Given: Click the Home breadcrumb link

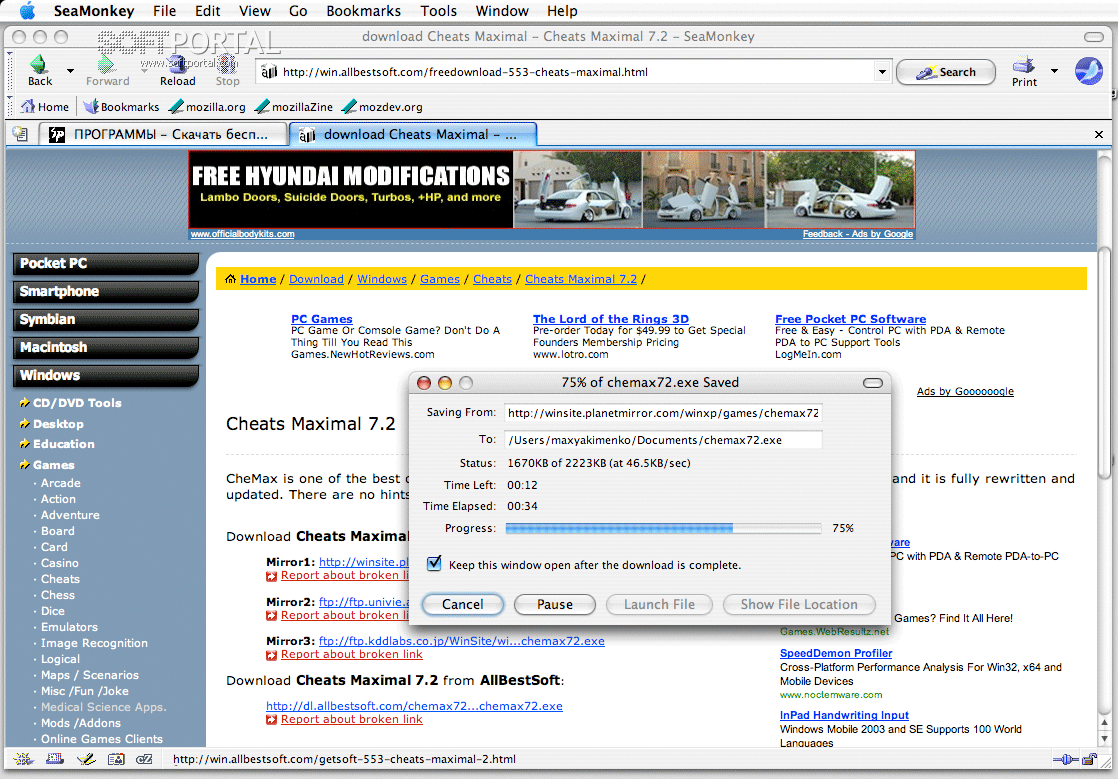Looking at the screenshot, I should tap(258, 279).
